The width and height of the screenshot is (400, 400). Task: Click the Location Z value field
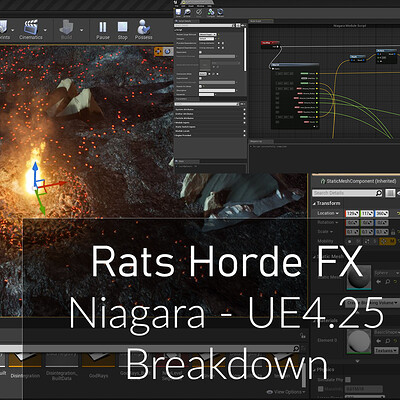pos(382,213)
